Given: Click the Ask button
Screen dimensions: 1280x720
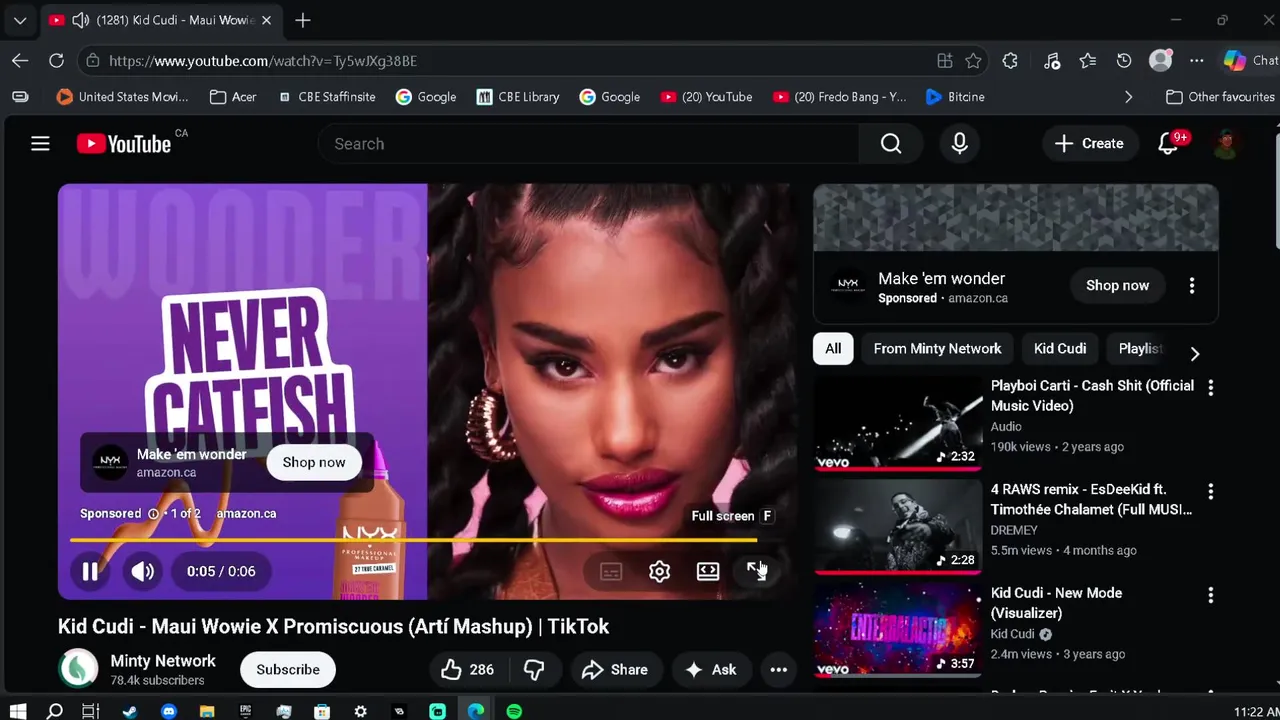Looking at the screenshot, I should click(x=711, y=670).
